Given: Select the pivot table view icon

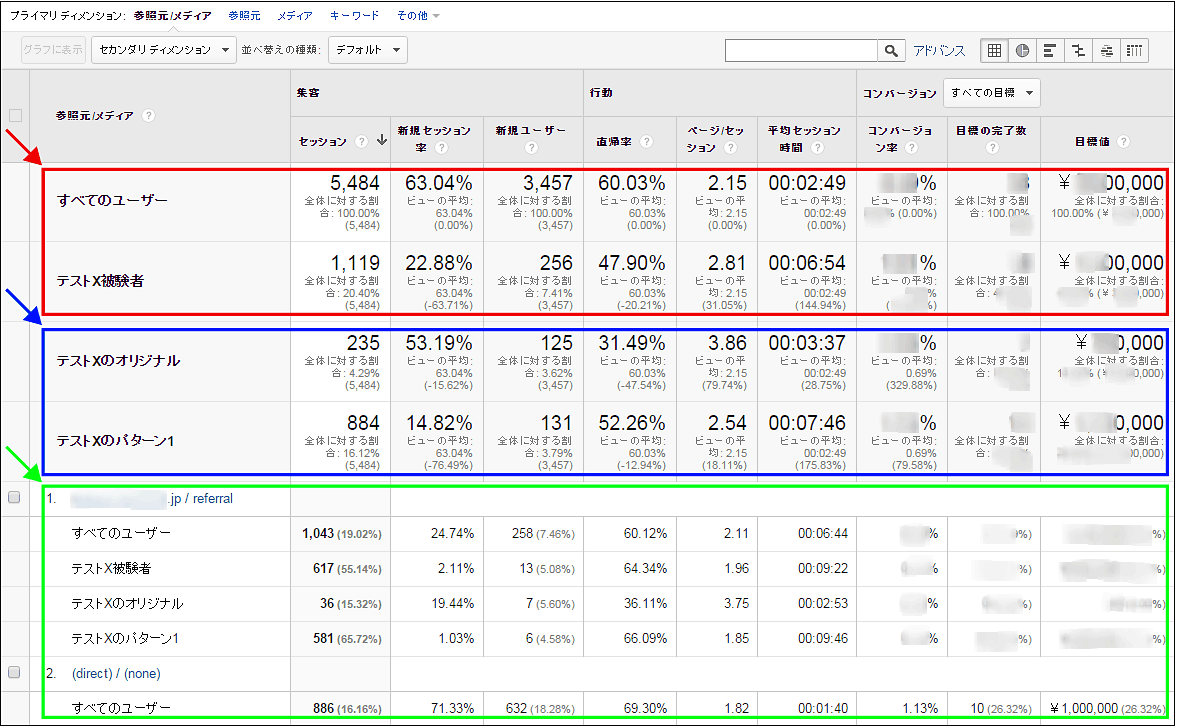Looking at the screenshot, I should pos(1134,51).
